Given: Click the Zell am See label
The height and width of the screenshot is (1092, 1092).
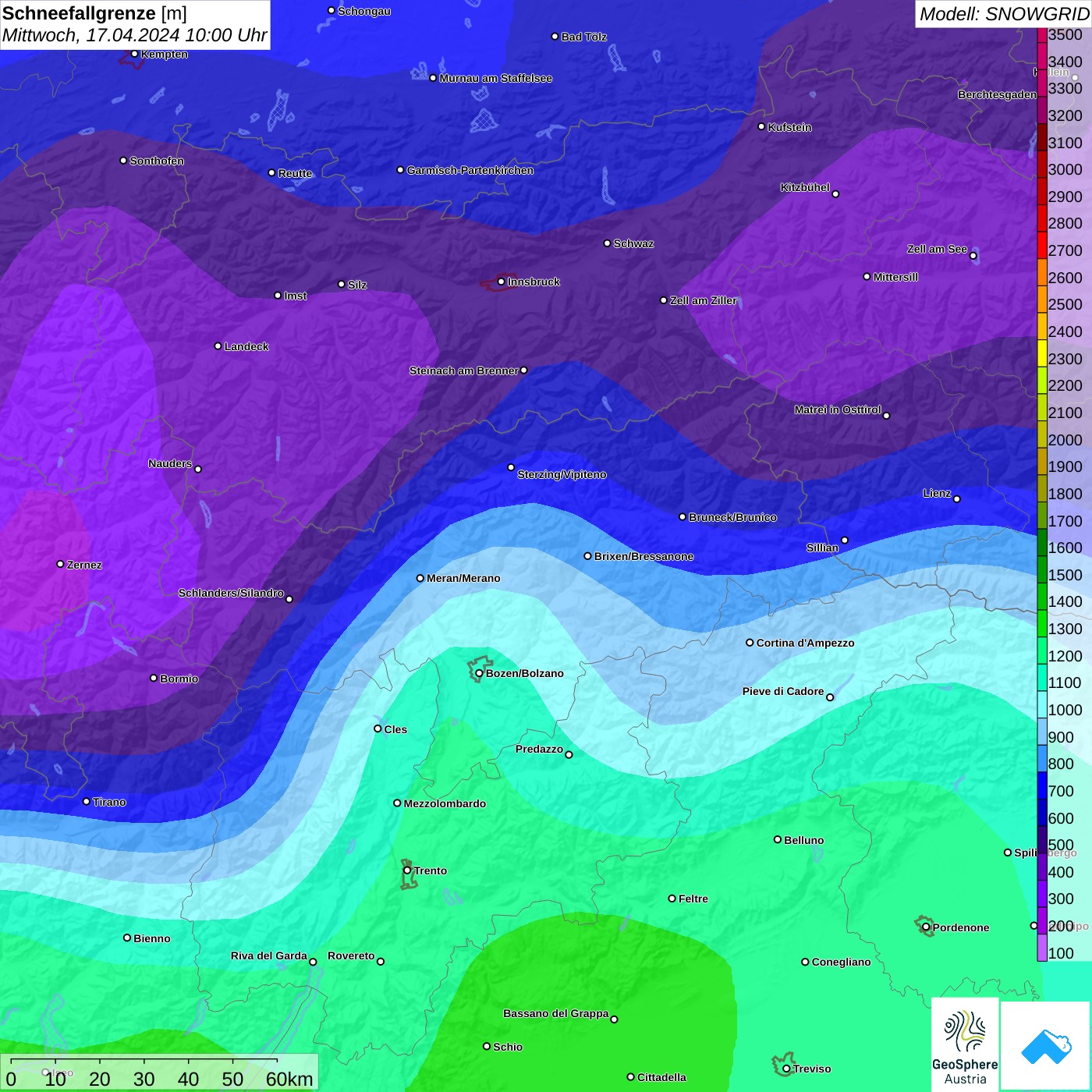Looking at the screenshot, I should (937, 249).
